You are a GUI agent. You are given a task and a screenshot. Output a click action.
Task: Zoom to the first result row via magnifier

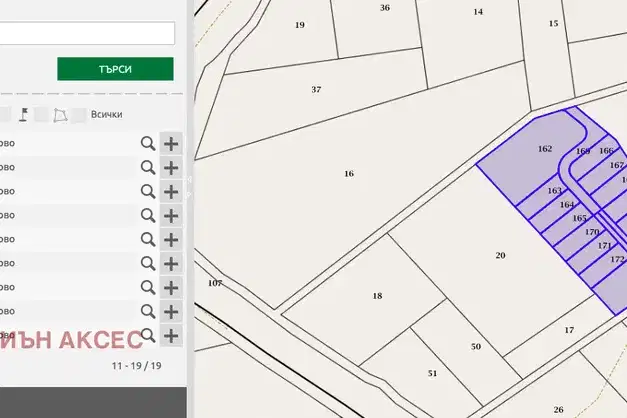click(148, 144)
